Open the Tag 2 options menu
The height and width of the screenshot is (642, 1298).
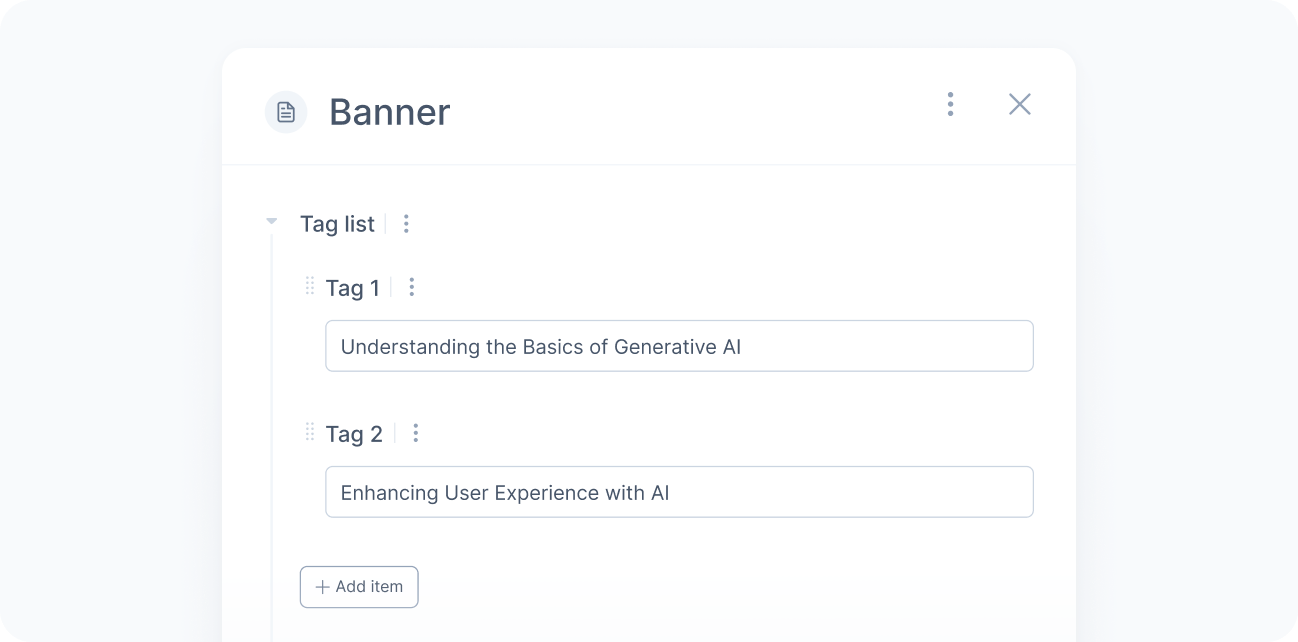tap(415, 433)
